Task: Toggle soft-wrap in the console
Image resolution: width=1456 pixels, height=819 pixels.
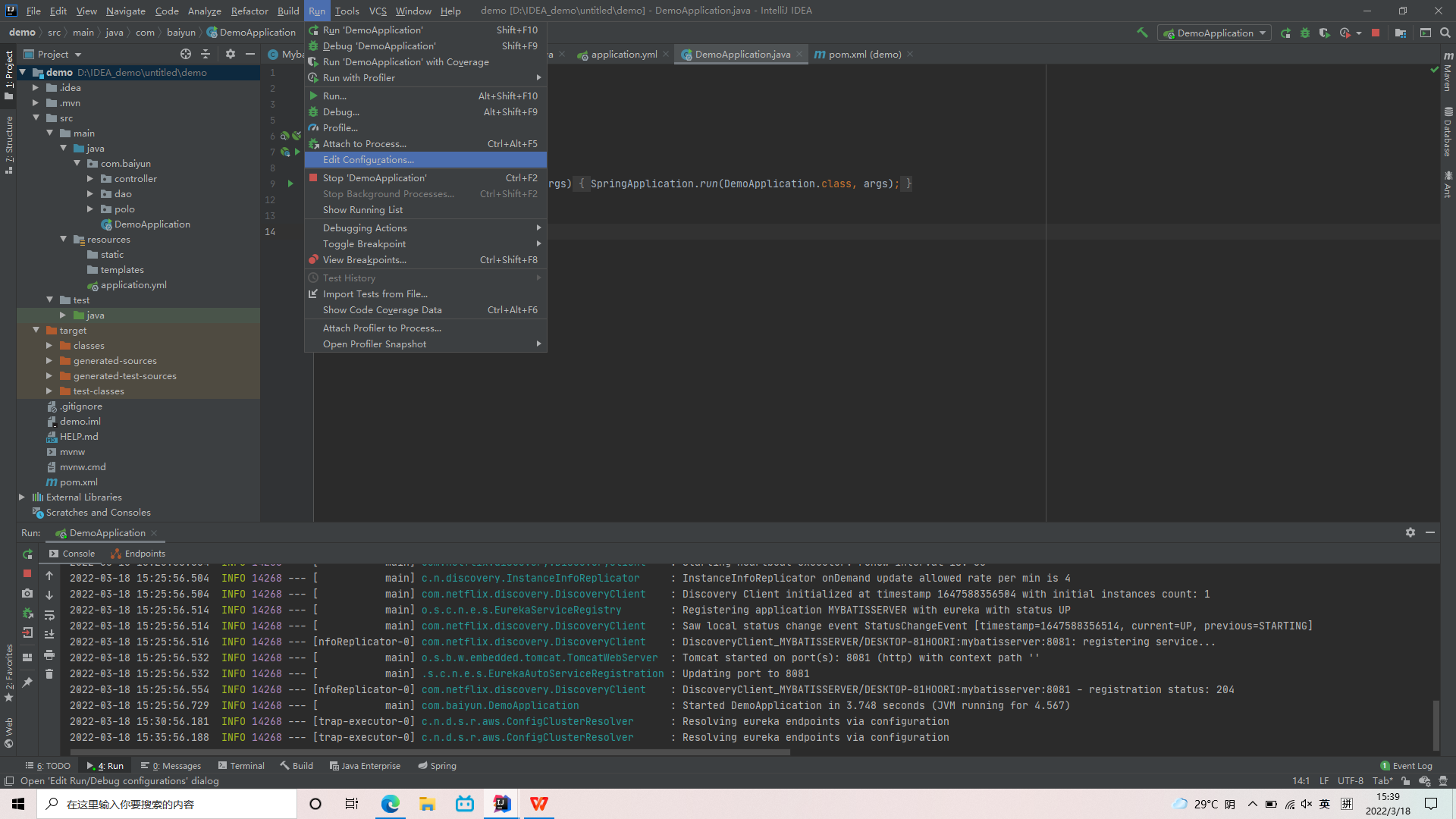Action: tap(49, 614)
